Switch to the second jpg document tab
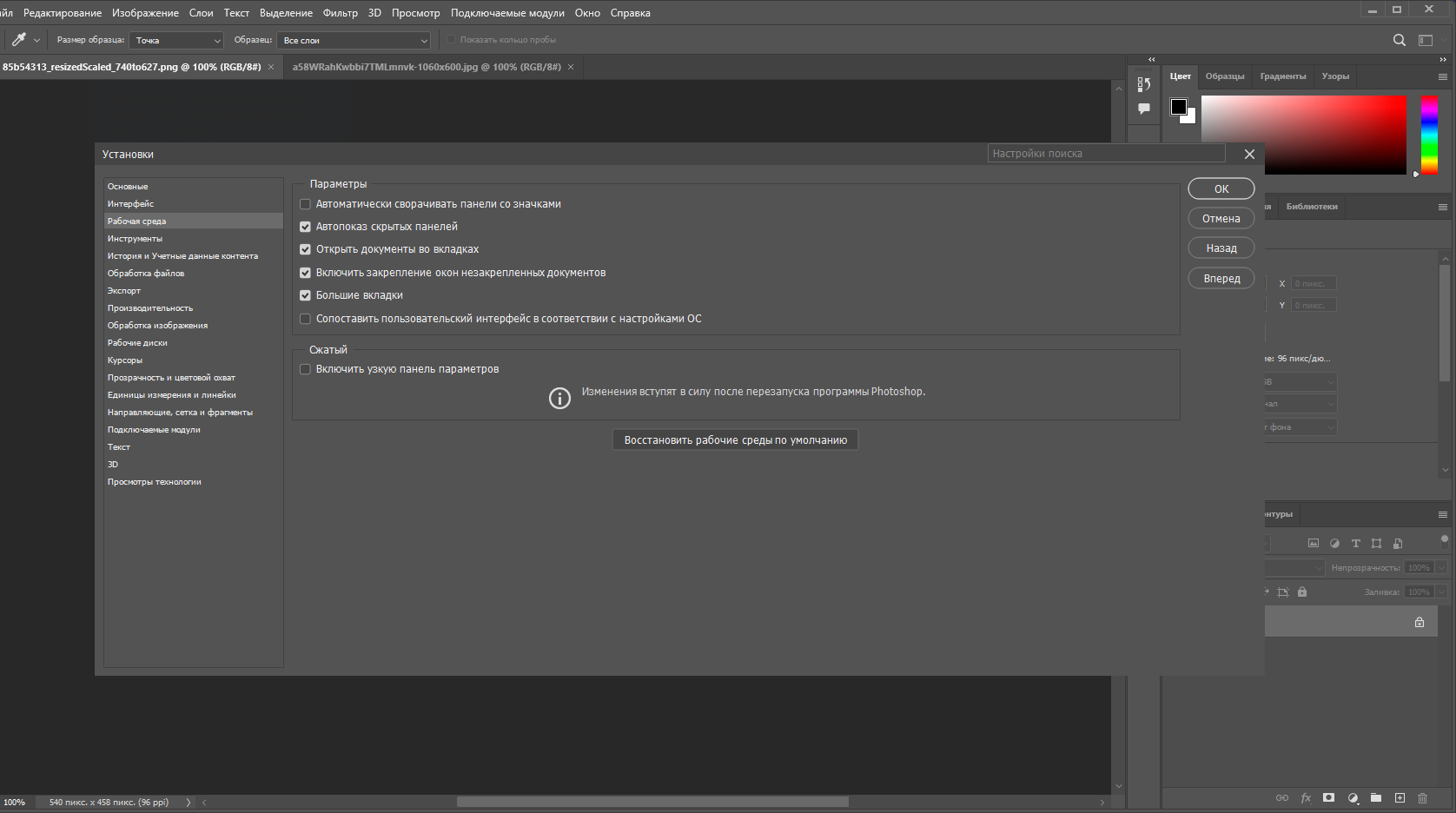This screenshot has height=813, width=1456. (427, 67)
